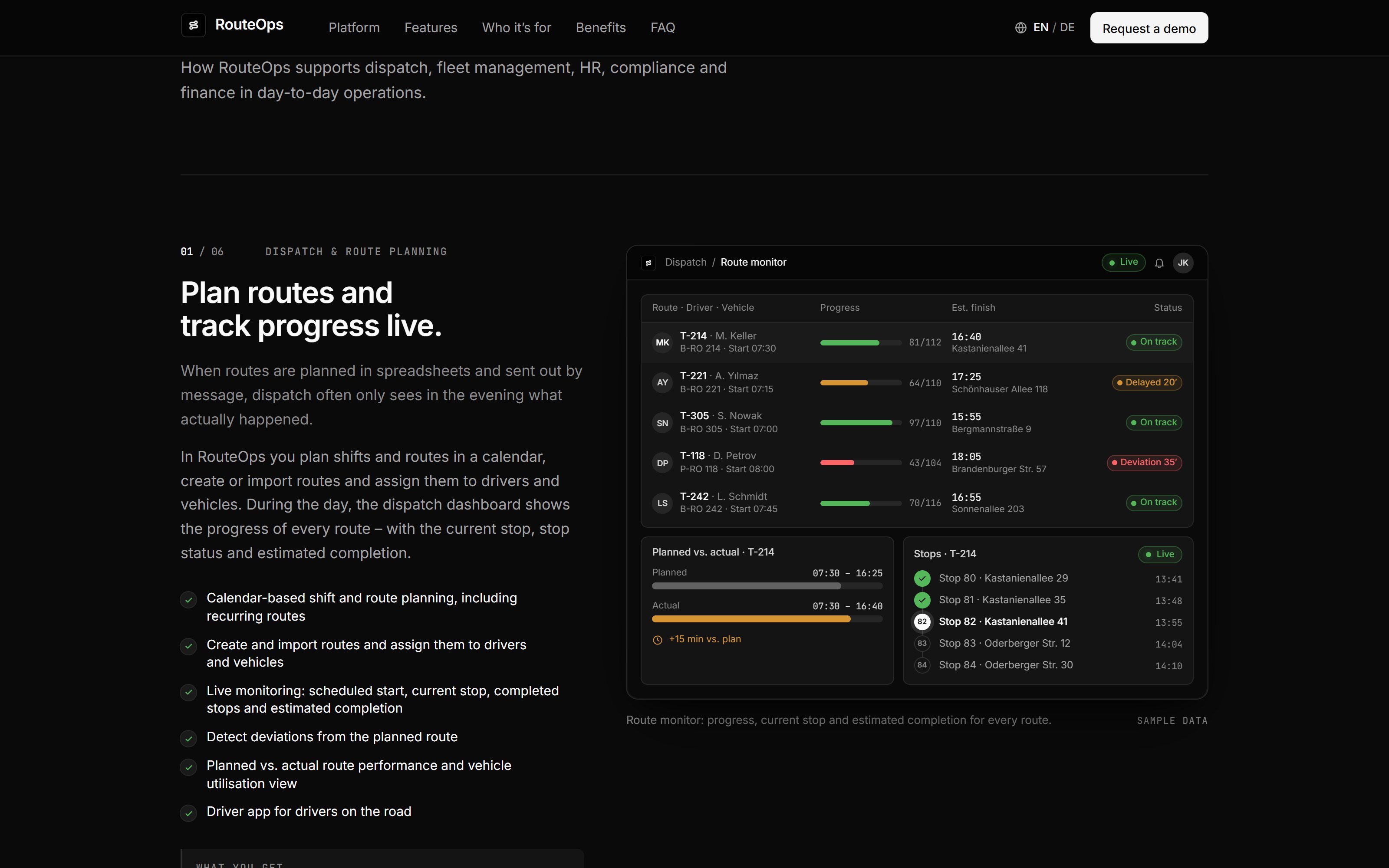Viewport: 1389px width, 868px height.
Task: Open the Benefits nav item
Action: click(x=600, y=27)
